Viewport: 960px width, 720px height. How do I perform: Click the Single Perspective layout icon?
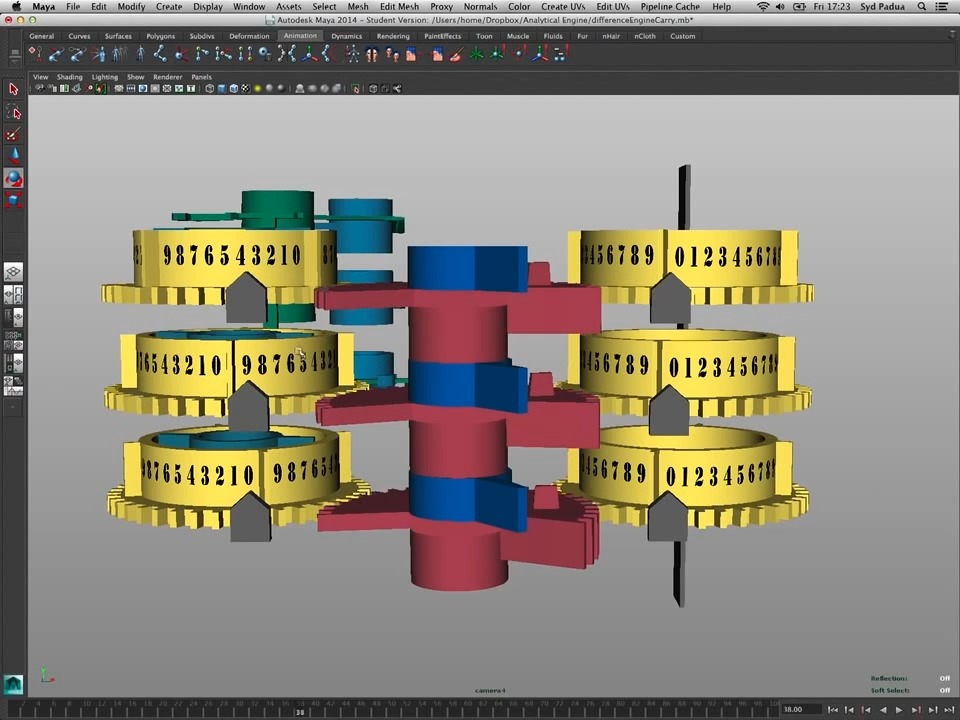point(13,272)
